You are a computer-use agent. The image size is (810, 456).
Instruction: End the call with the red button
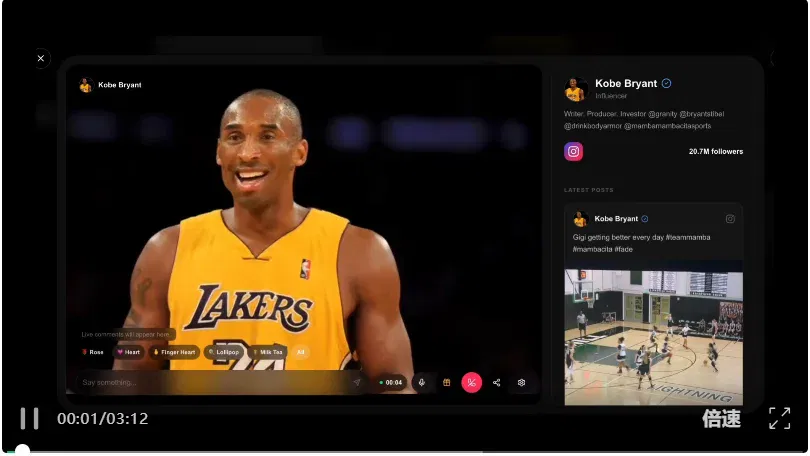pos(471,383)
